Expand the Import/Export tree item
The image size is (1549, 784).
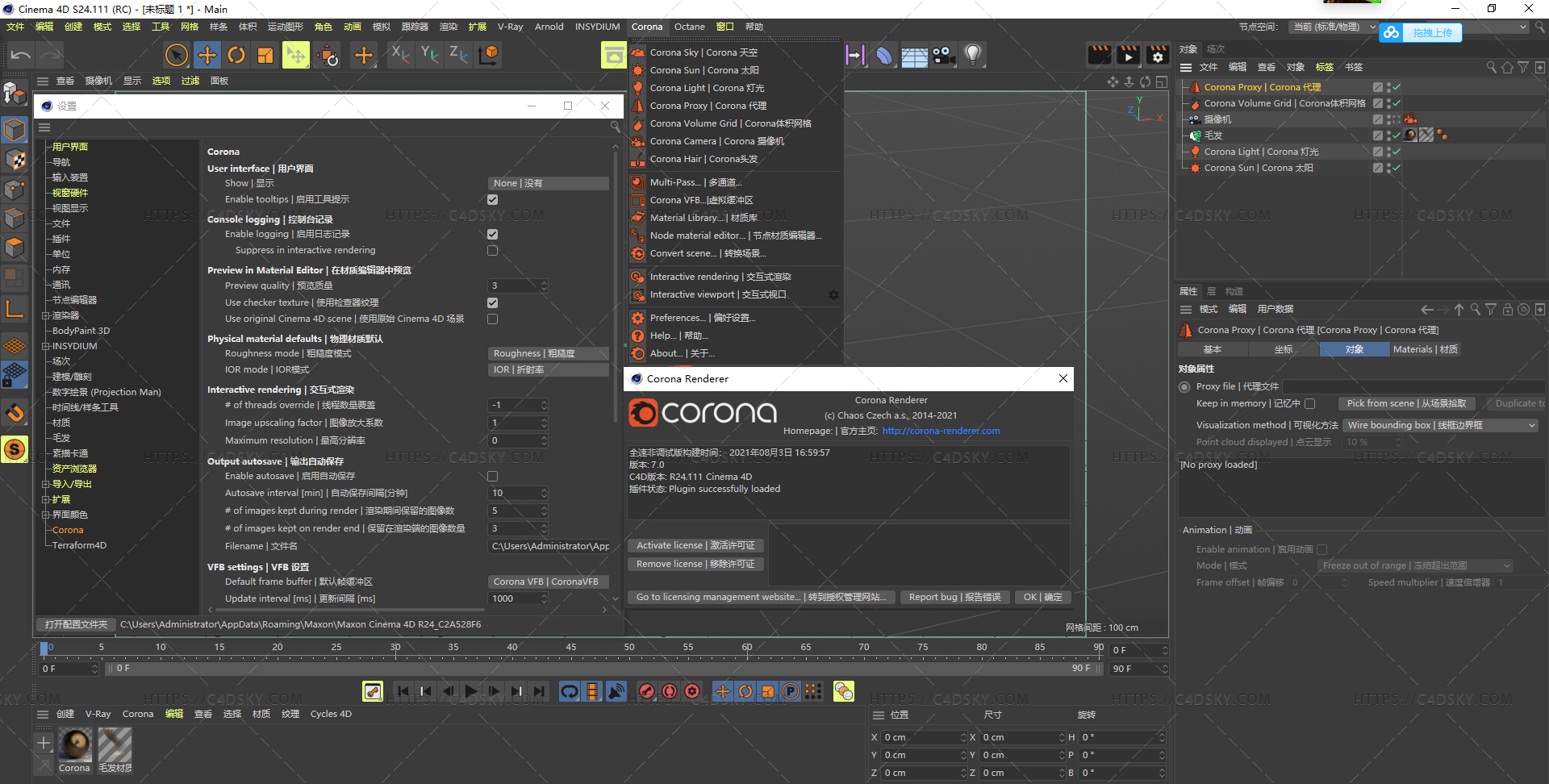46,484
